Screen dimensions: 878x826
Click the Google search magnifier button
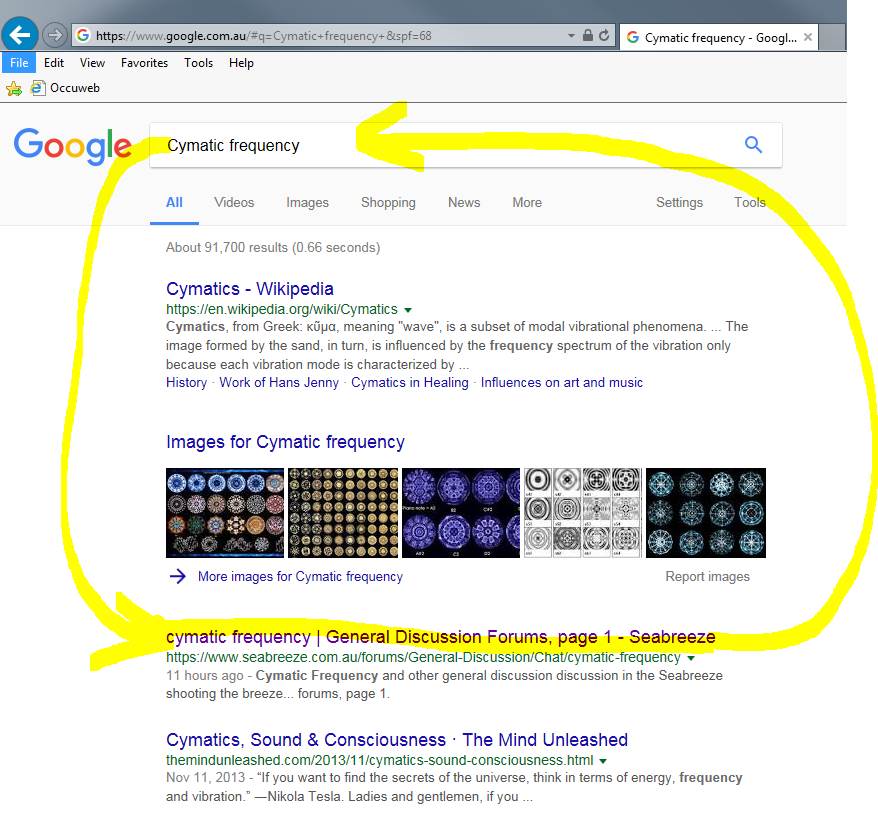click(x=753, y=145)
